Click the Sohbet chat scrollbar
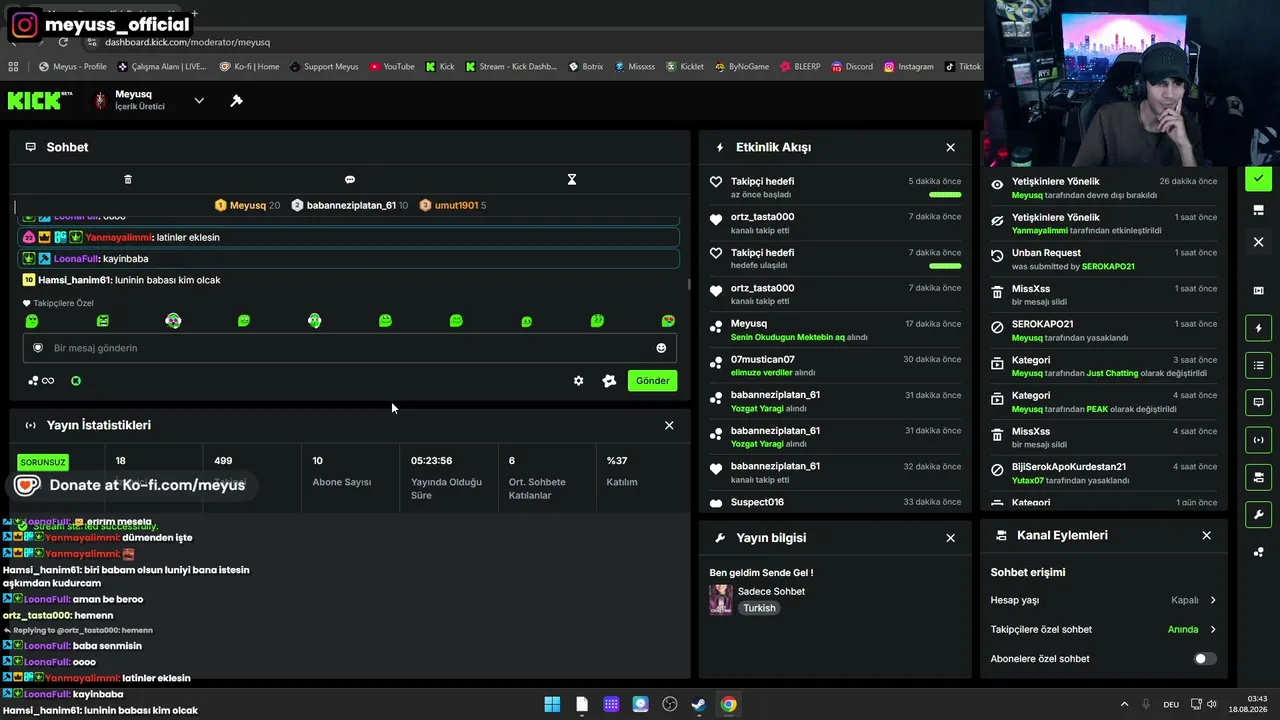 pyautogui.click(x=688, y=284)
